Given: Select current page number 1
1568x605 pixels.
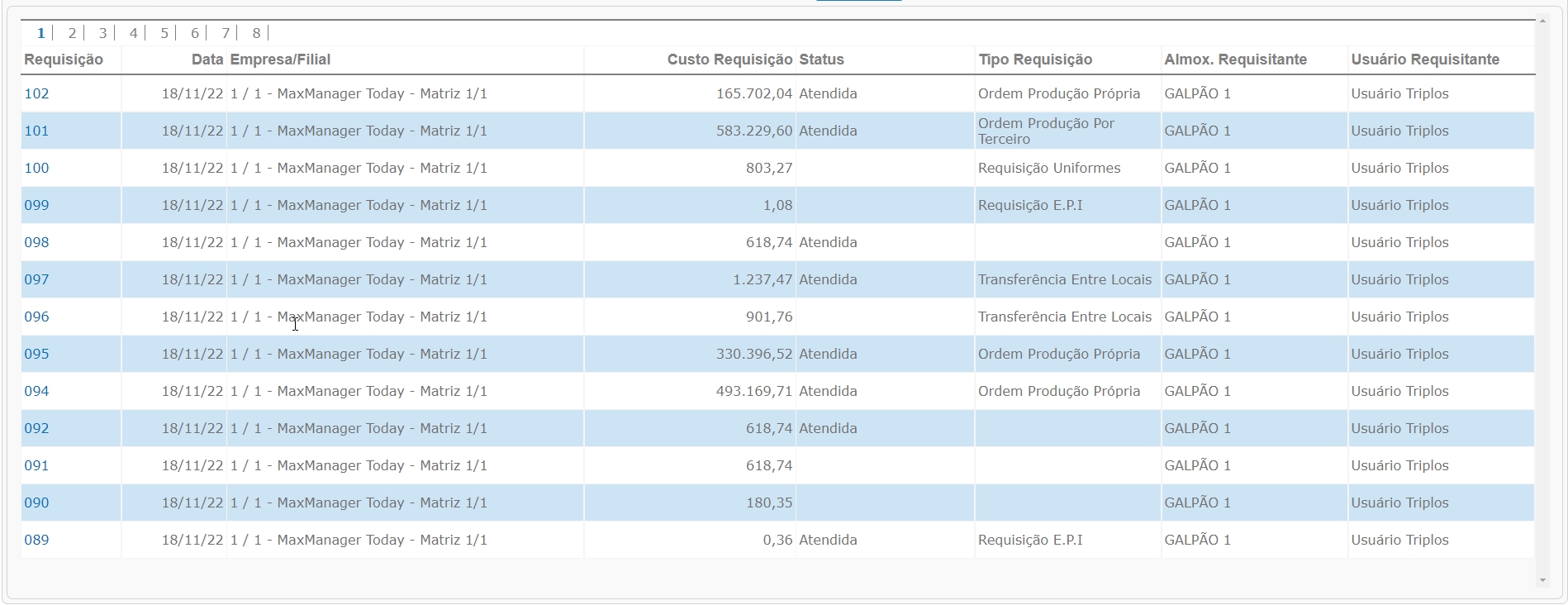Looking at the screenshot, I should pyautogui.click(x=40, y=33).
